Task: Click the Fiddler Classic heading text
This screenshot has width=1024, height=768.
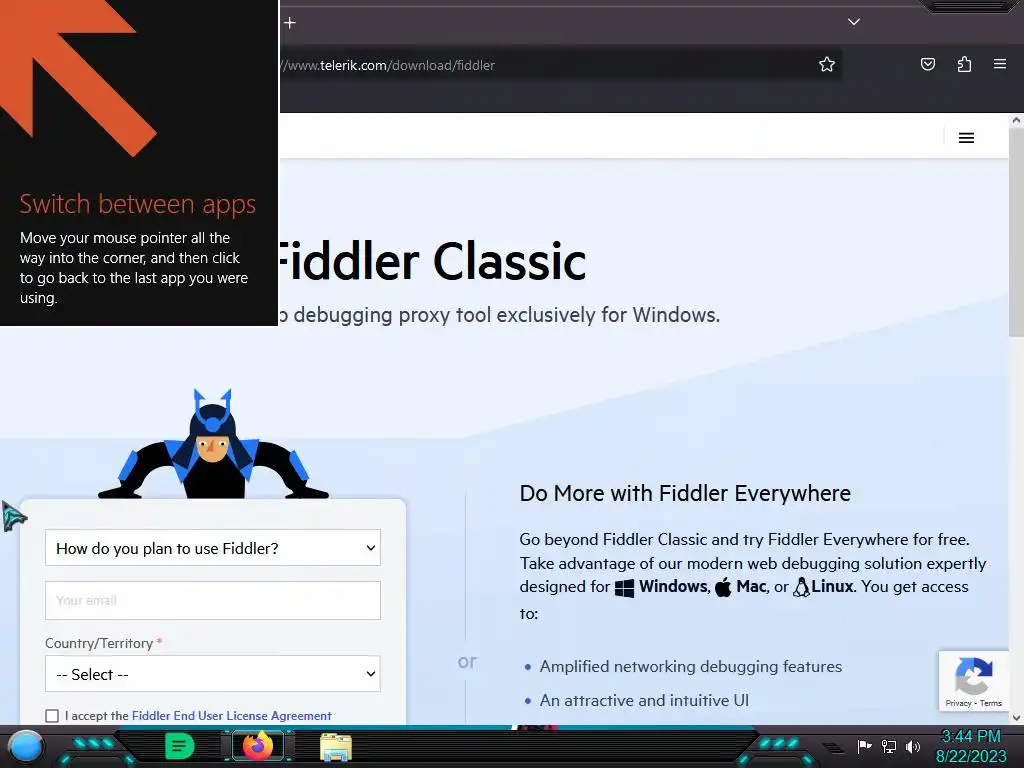Action: coord(431,262)
